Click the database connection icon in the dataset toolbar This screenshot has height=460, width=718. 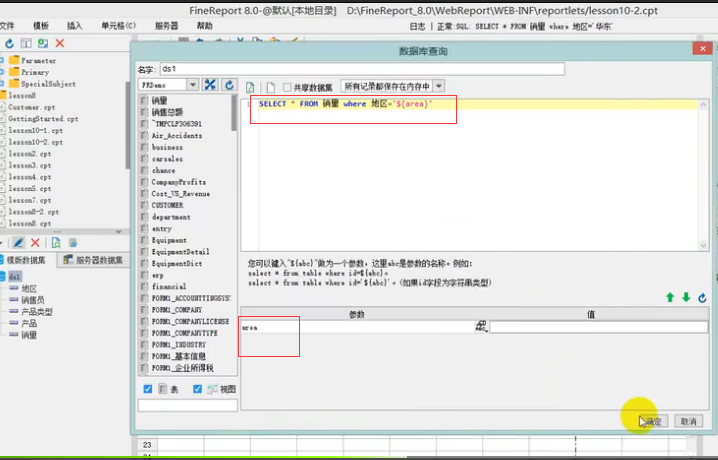[x=73, y=243]
